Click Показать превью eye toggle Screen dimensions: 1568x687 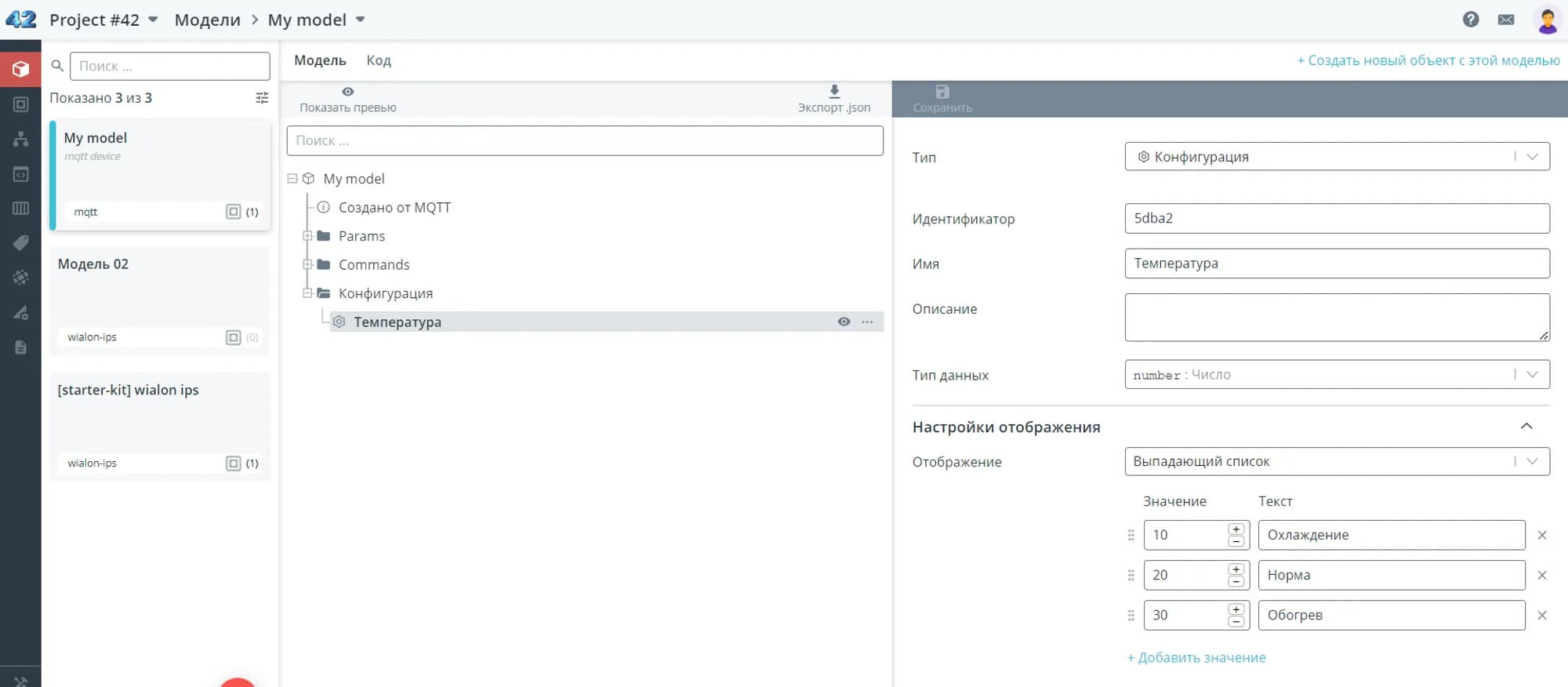click(348, 92)
